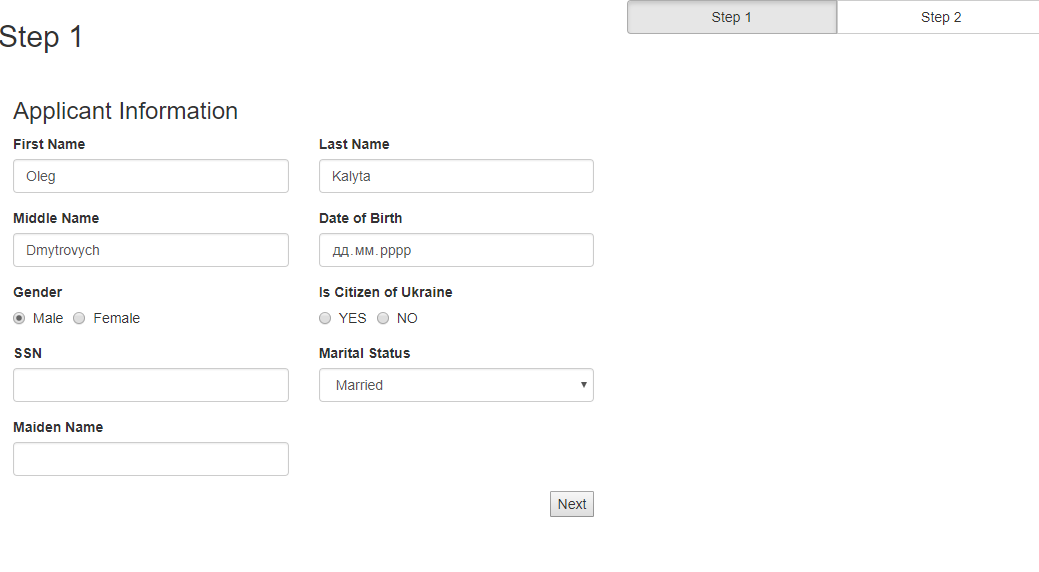
Task: Click the large Step 1 page title
Action: tap(41, 37)
